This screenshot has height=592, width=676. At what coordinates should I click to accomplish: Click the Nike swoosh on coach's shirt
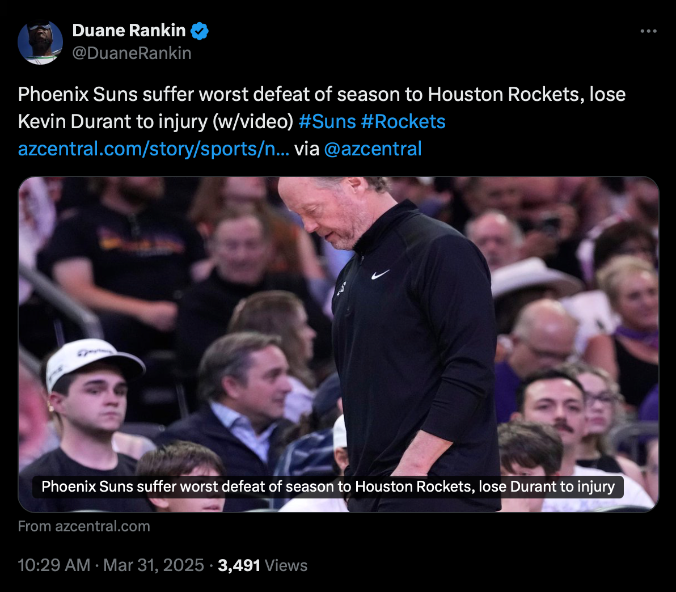click(x=380, y=274)
